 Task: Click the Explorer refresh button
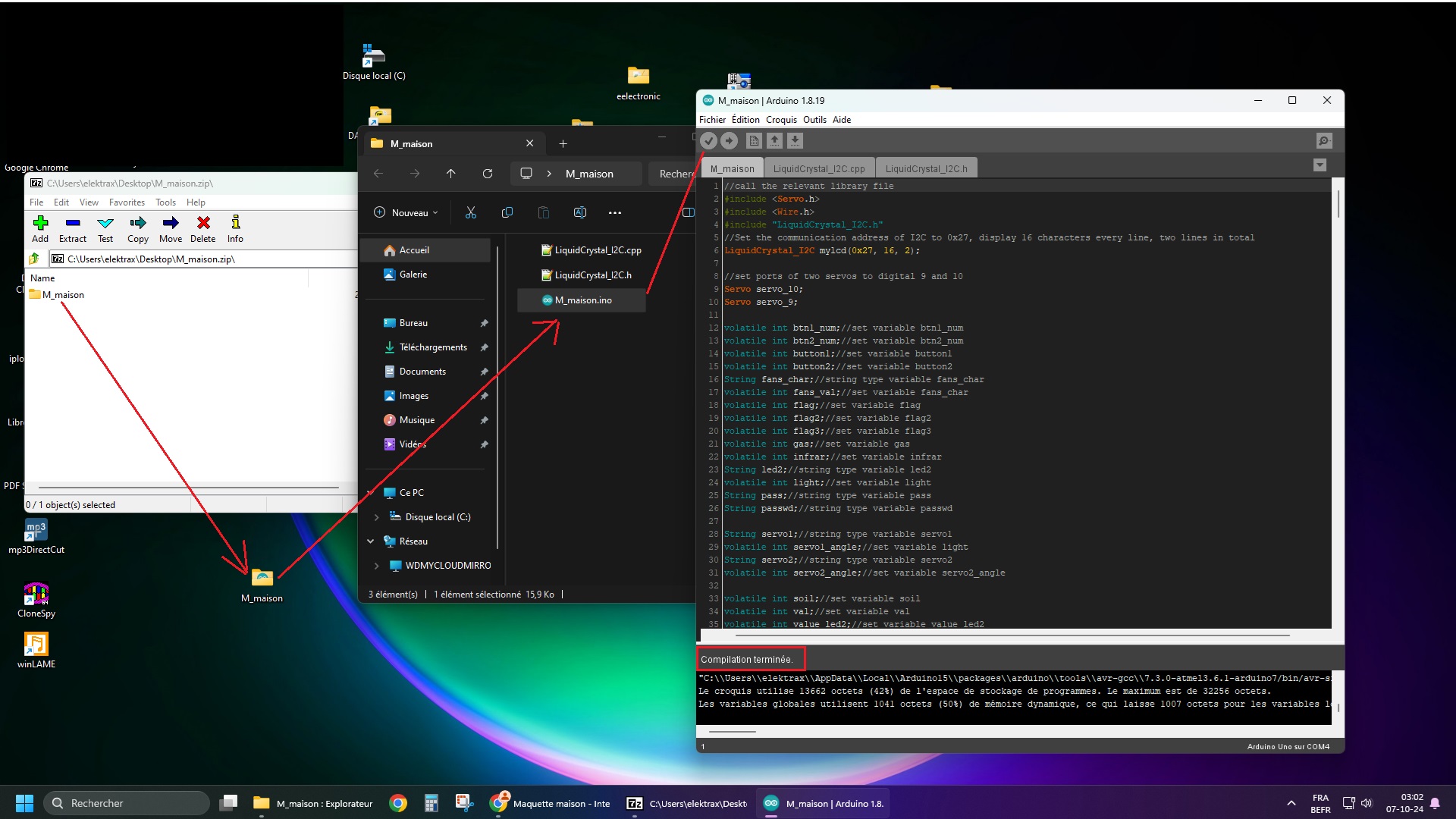tap(488, 174)
